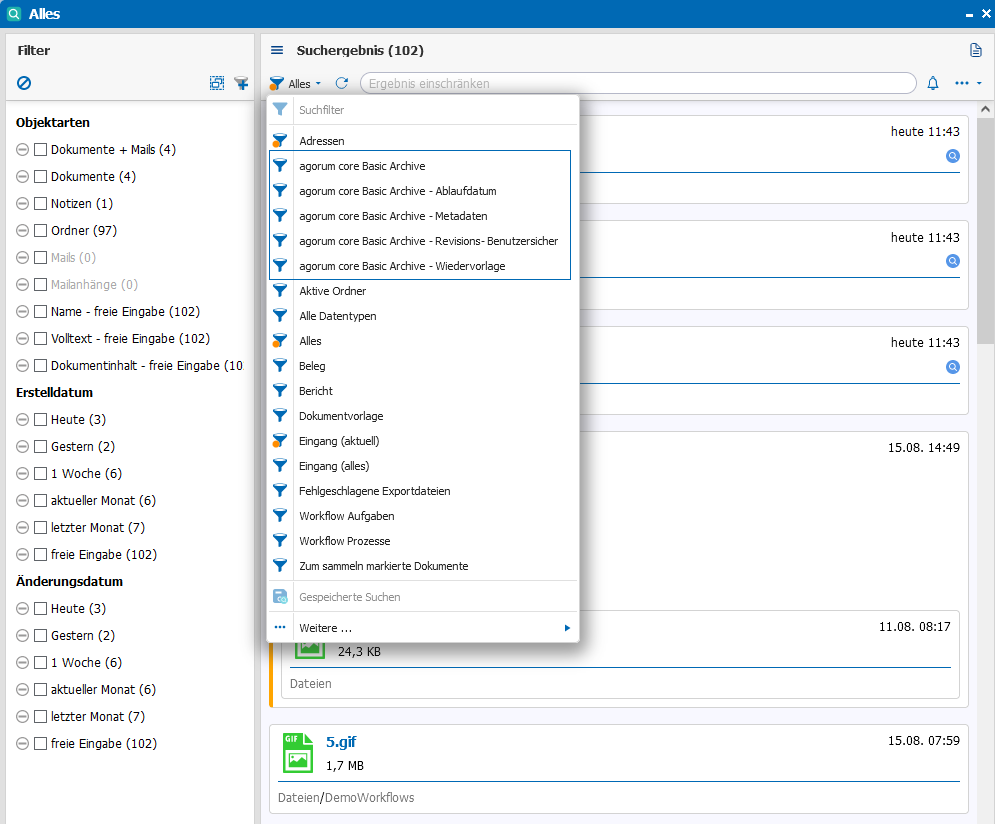Tick Heute (3) checkbox under Erstelldatum
The image size is (995, 824).
40,420
